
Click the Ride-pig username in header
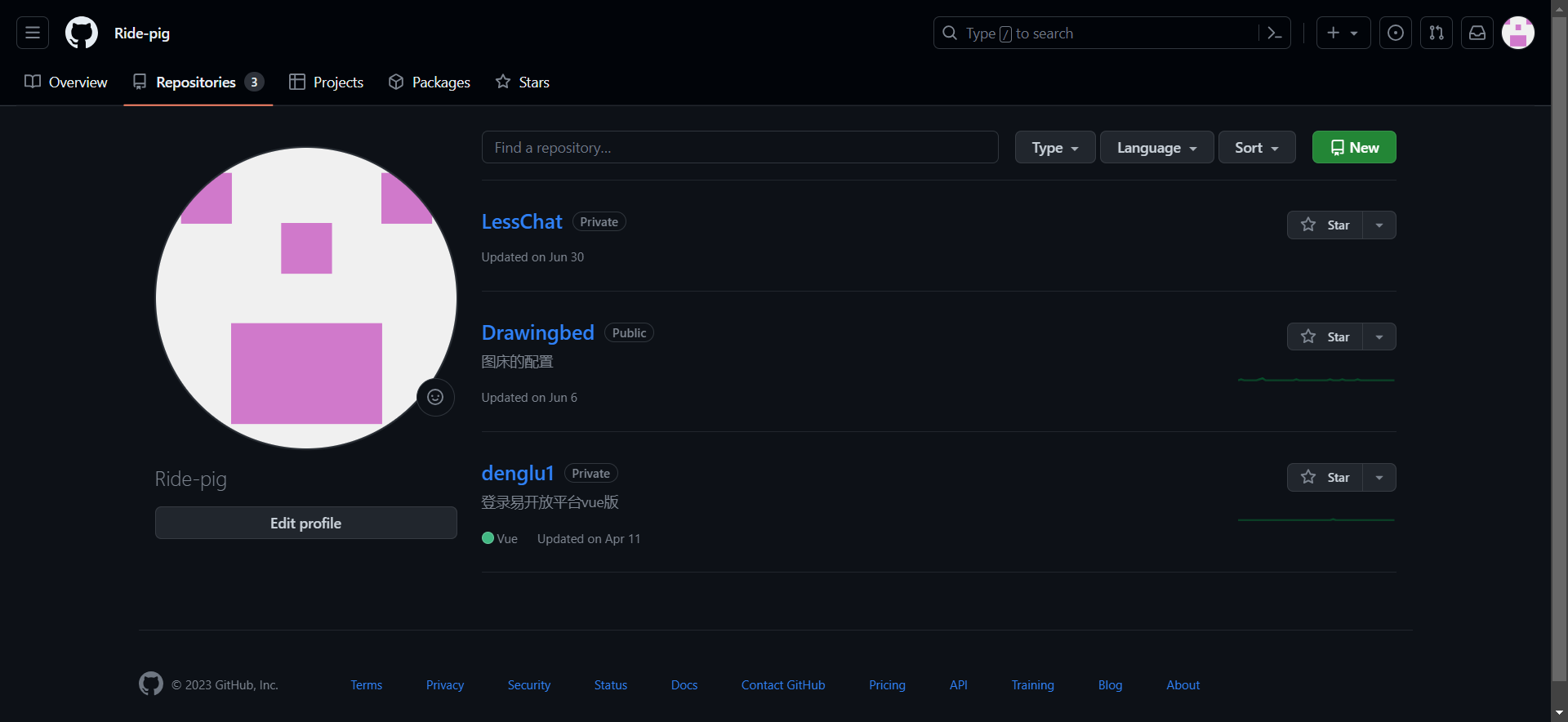tap(142, 33)
